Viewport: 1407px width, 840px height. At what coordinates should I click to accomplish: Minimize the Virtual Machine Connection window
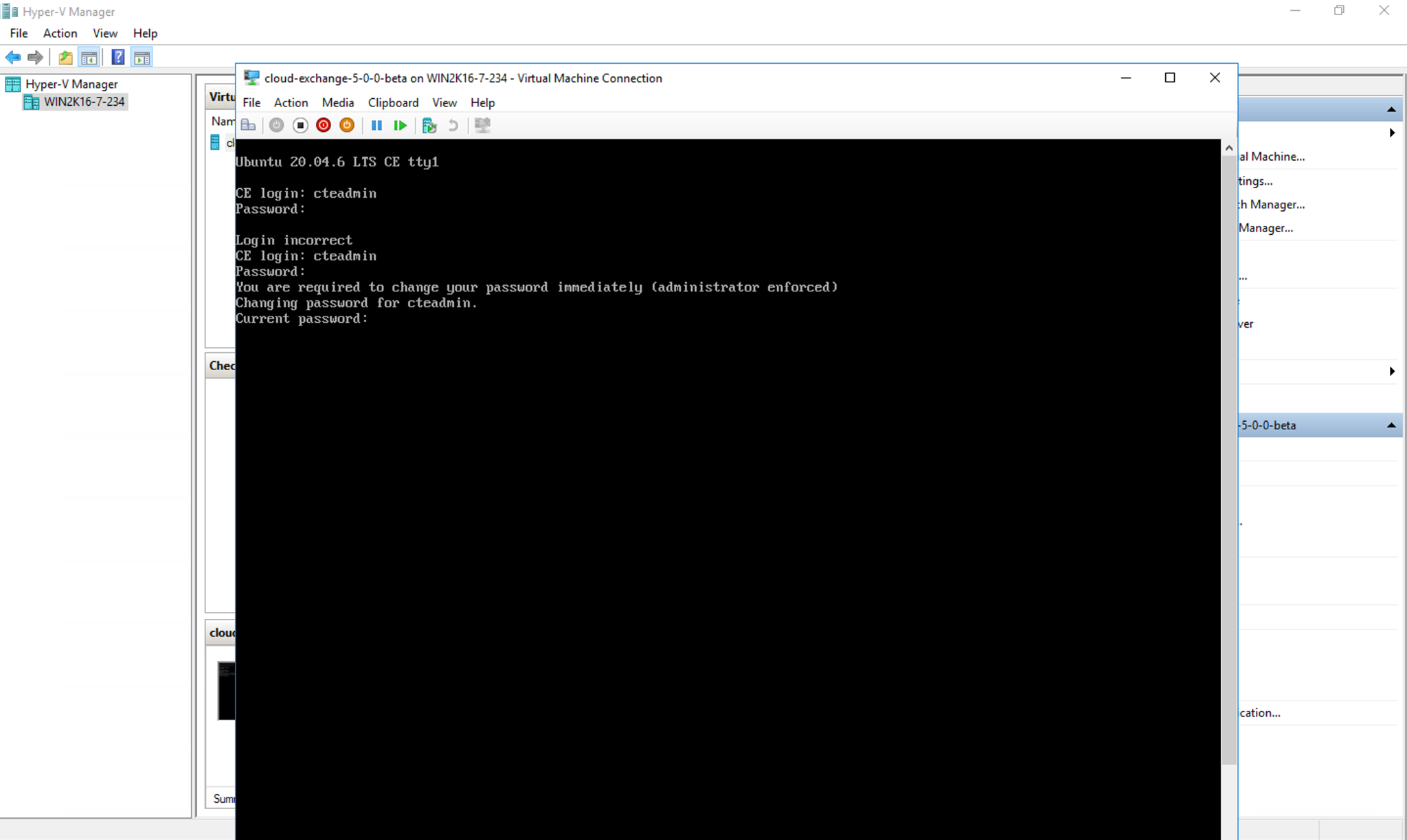click(1125, 78)
